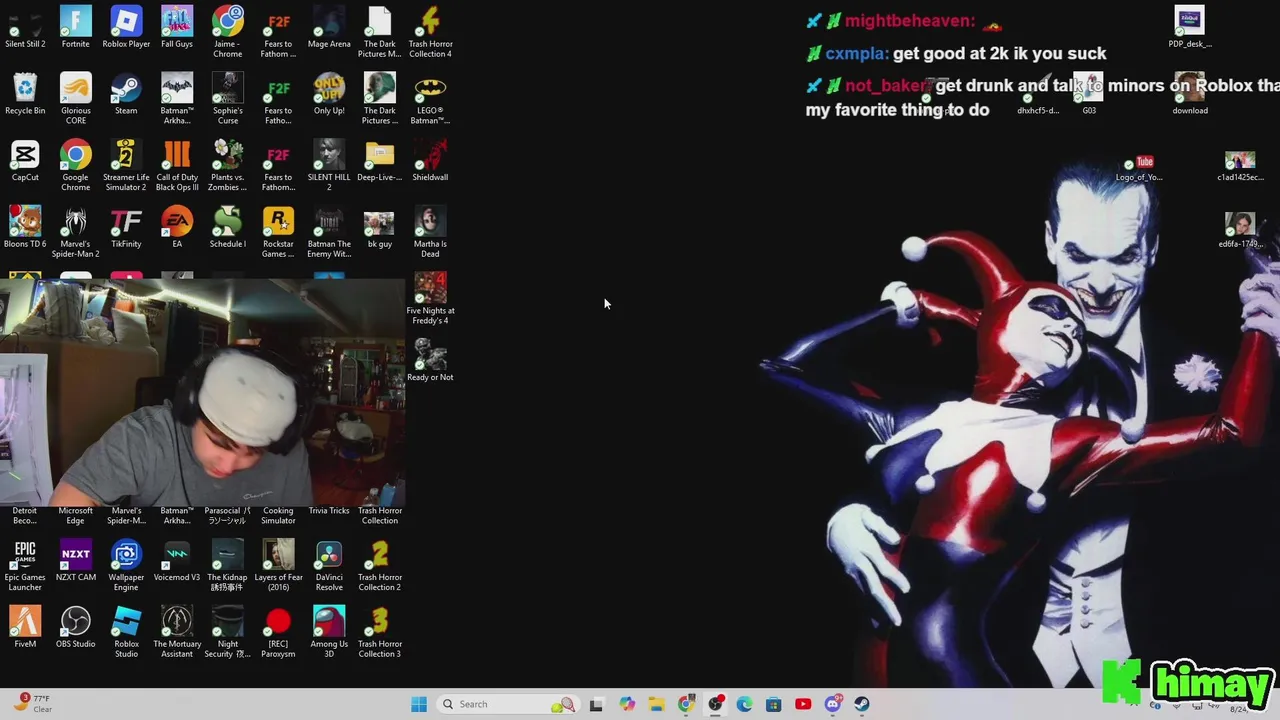The height and width of the screenshot is (720, 1280).
Task: Launch the Google Chrome desktop icon
Action: (x=76, y=166)
